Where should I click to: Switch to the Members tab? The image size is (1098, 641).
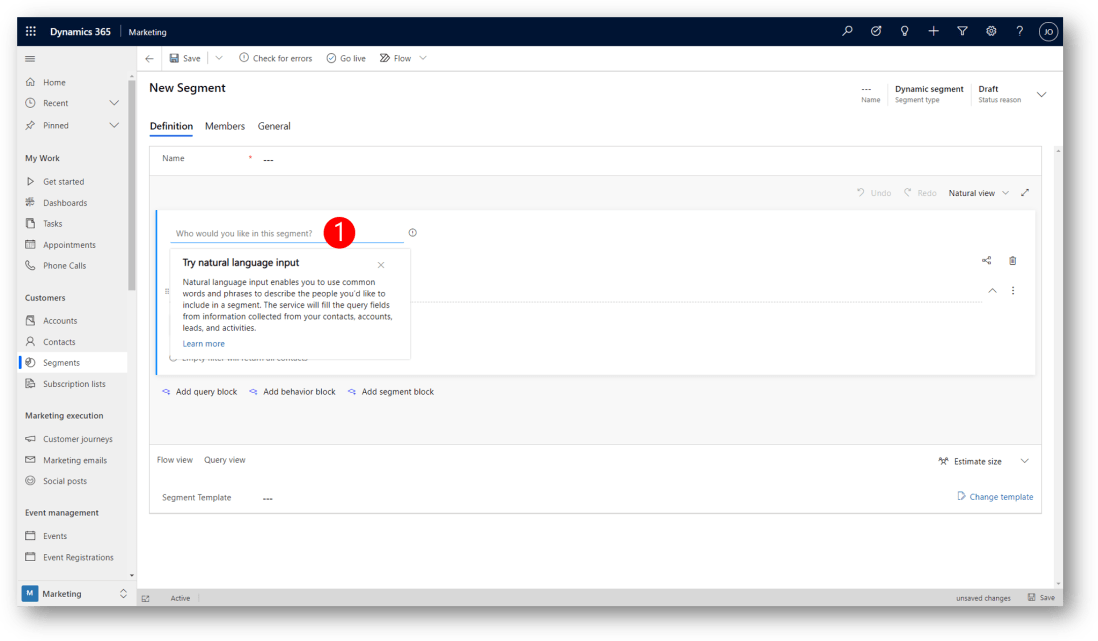pyautogui.click(x=225, y=126)
